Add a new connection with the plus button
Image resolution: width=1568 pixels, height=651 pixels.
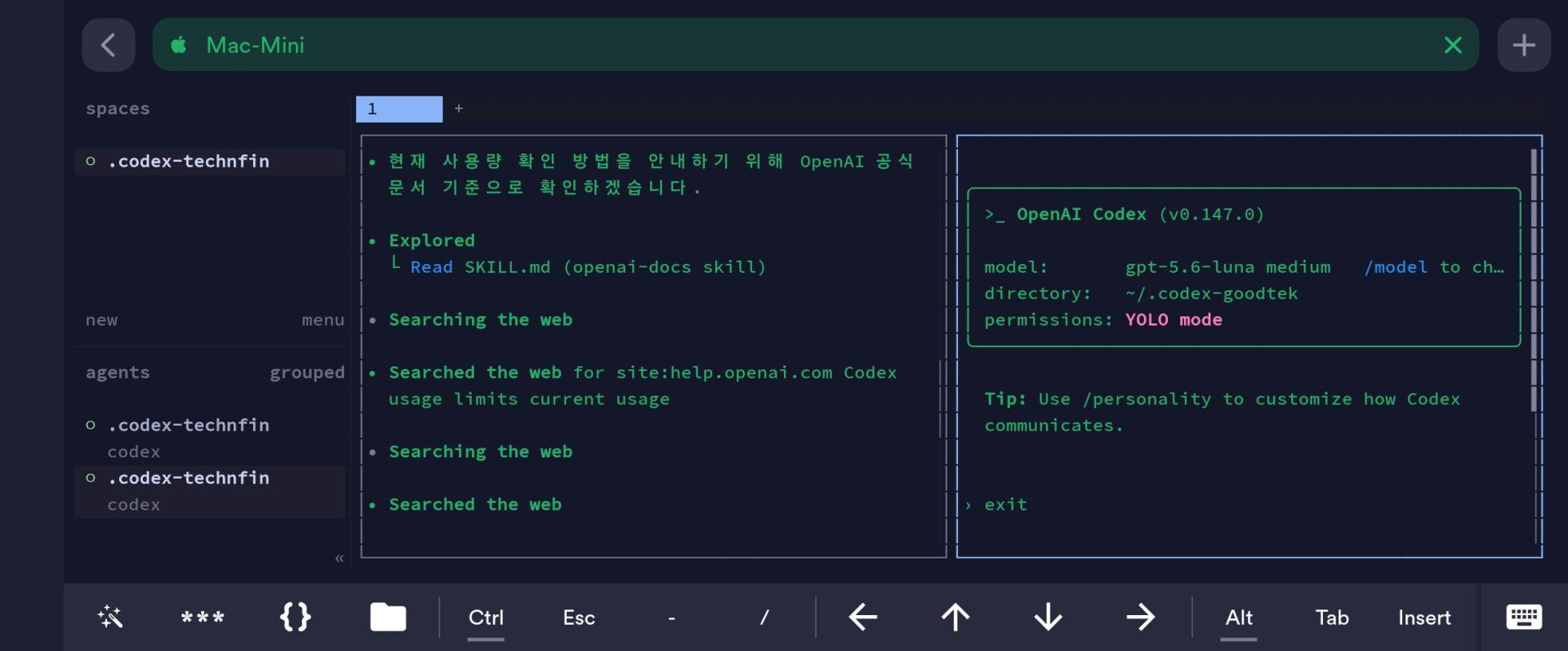1524,45
